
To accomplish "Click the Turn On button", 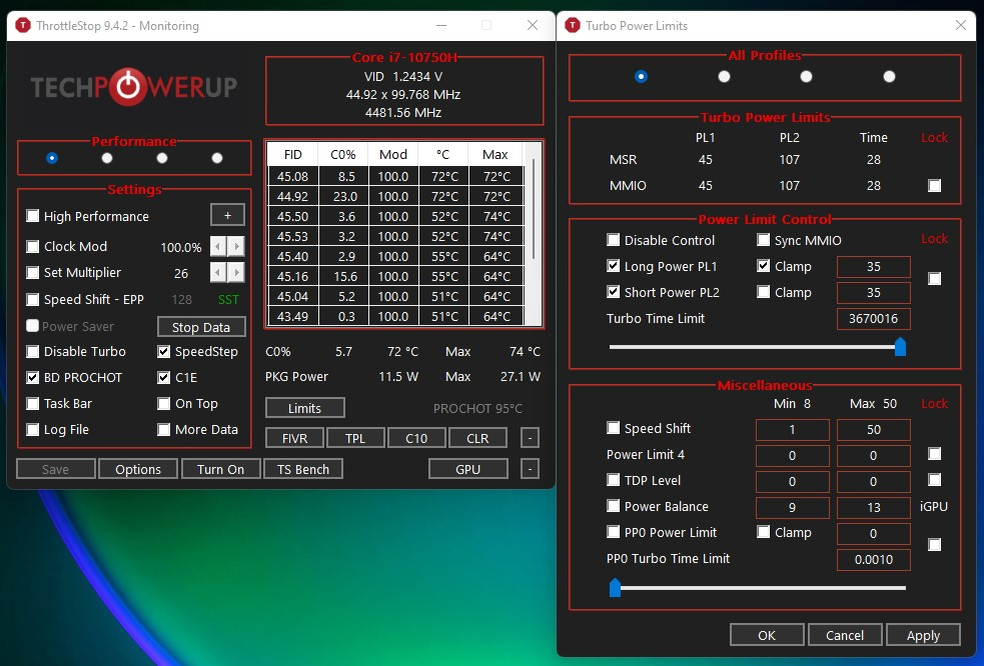I will coord(220,469).
